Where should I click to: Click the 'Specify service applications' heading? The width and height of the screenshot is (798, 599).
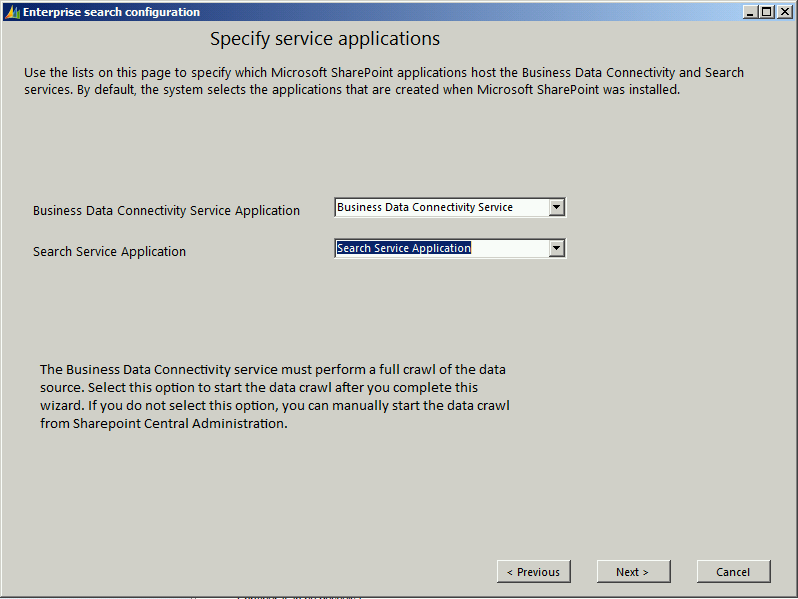coord(325,39)
